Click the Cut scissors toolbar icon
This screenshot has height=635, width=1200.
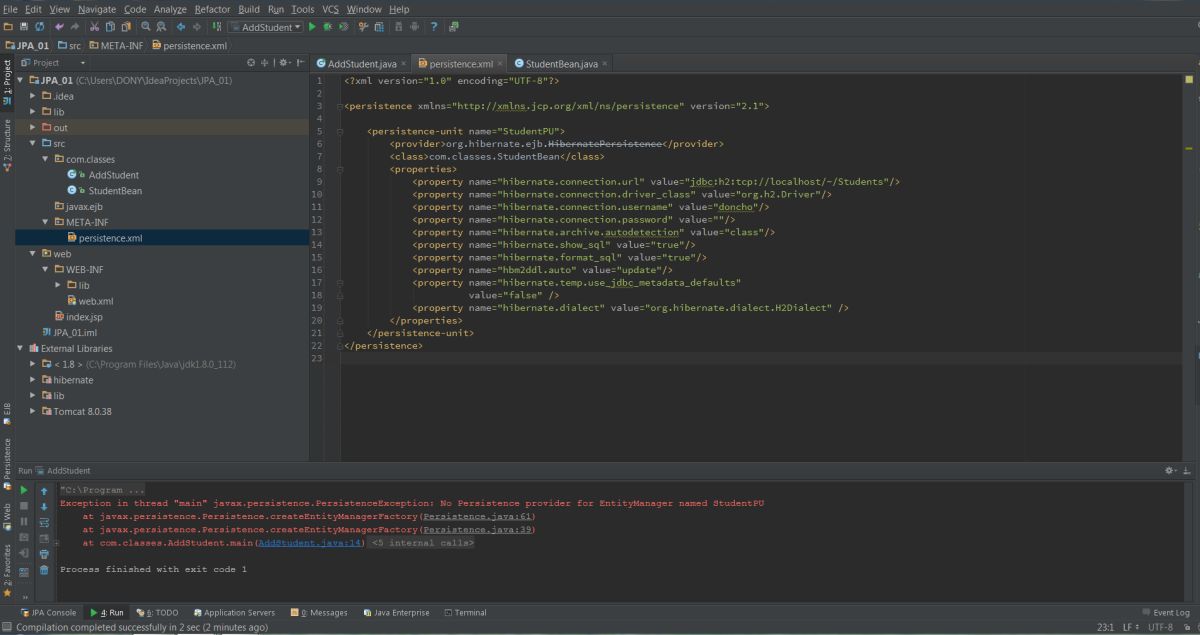coord(94,27)
